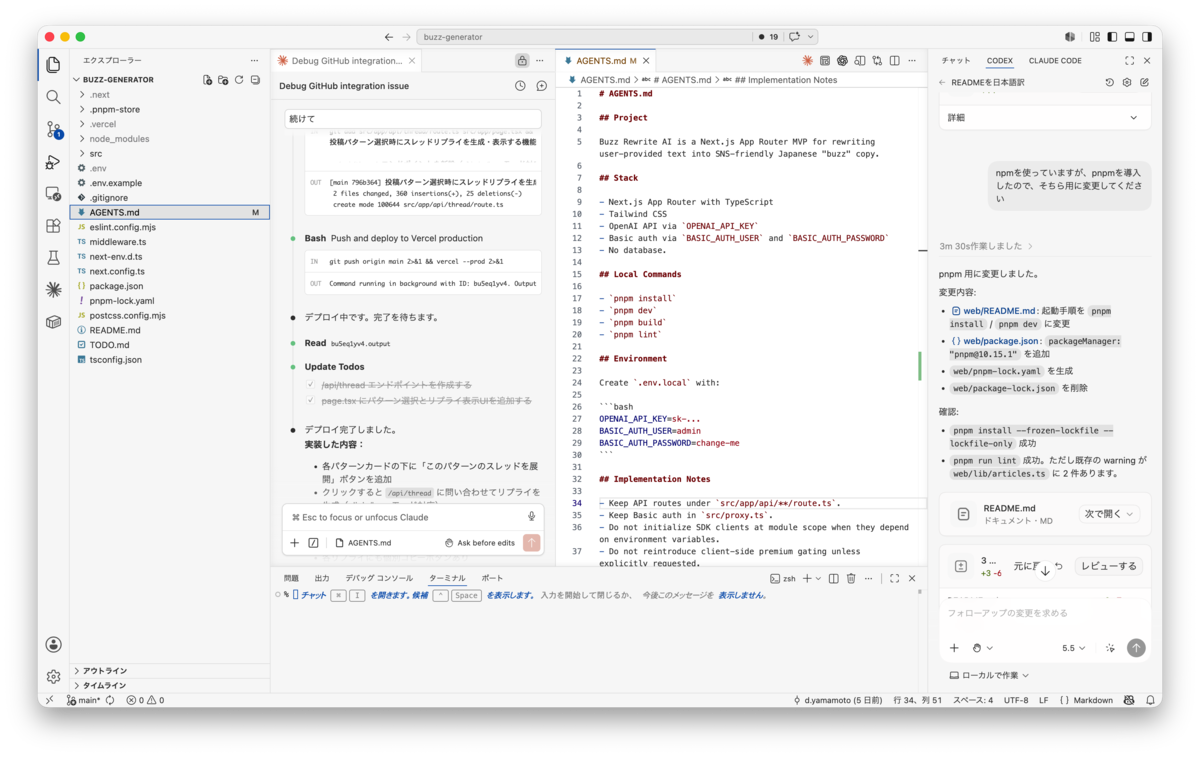1200x757 pixels.
Task: Open Codex settings gear icon
Action: pos(1127,83)
